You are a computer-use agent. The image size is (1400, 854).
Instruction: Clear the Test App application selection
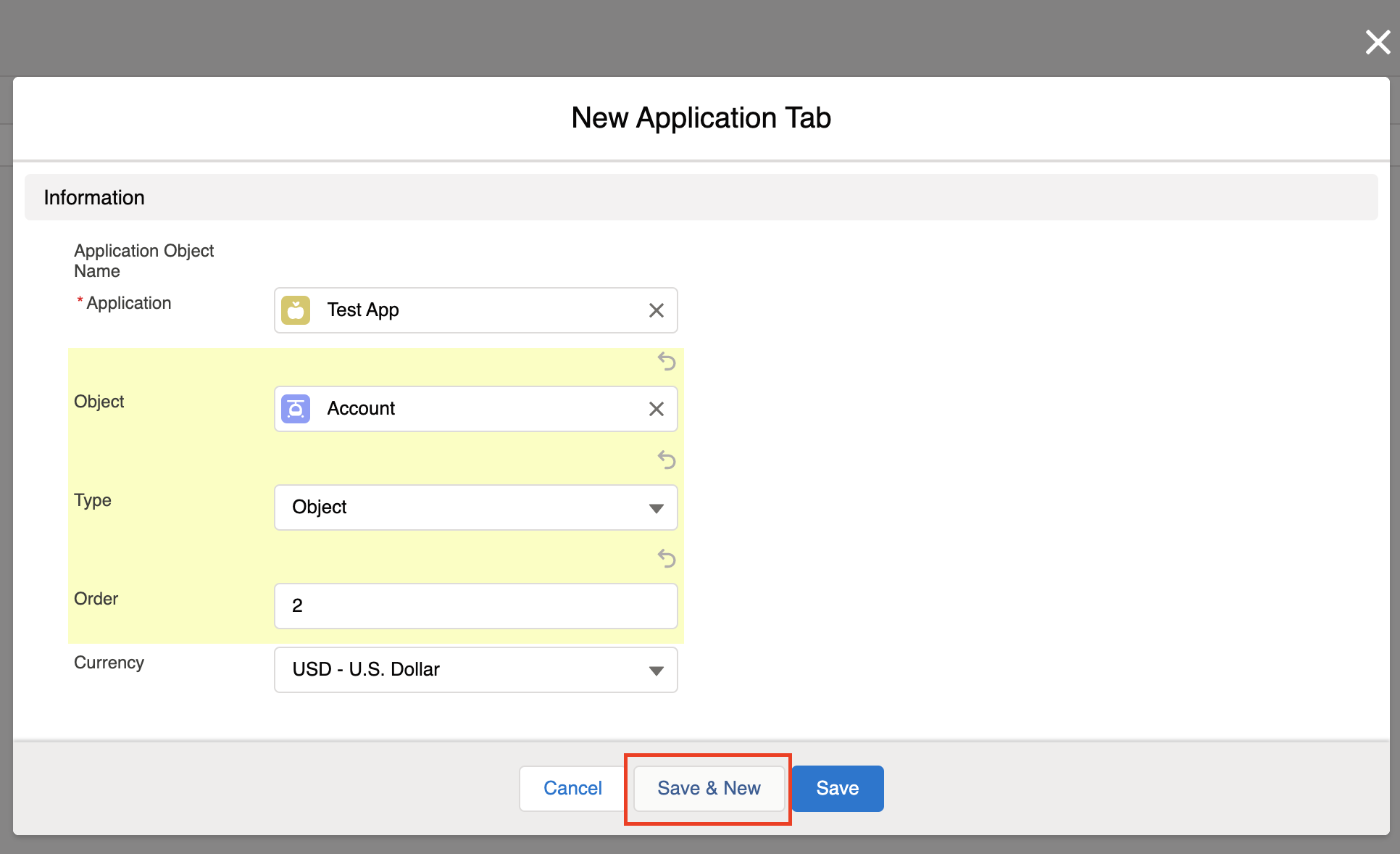656,310
